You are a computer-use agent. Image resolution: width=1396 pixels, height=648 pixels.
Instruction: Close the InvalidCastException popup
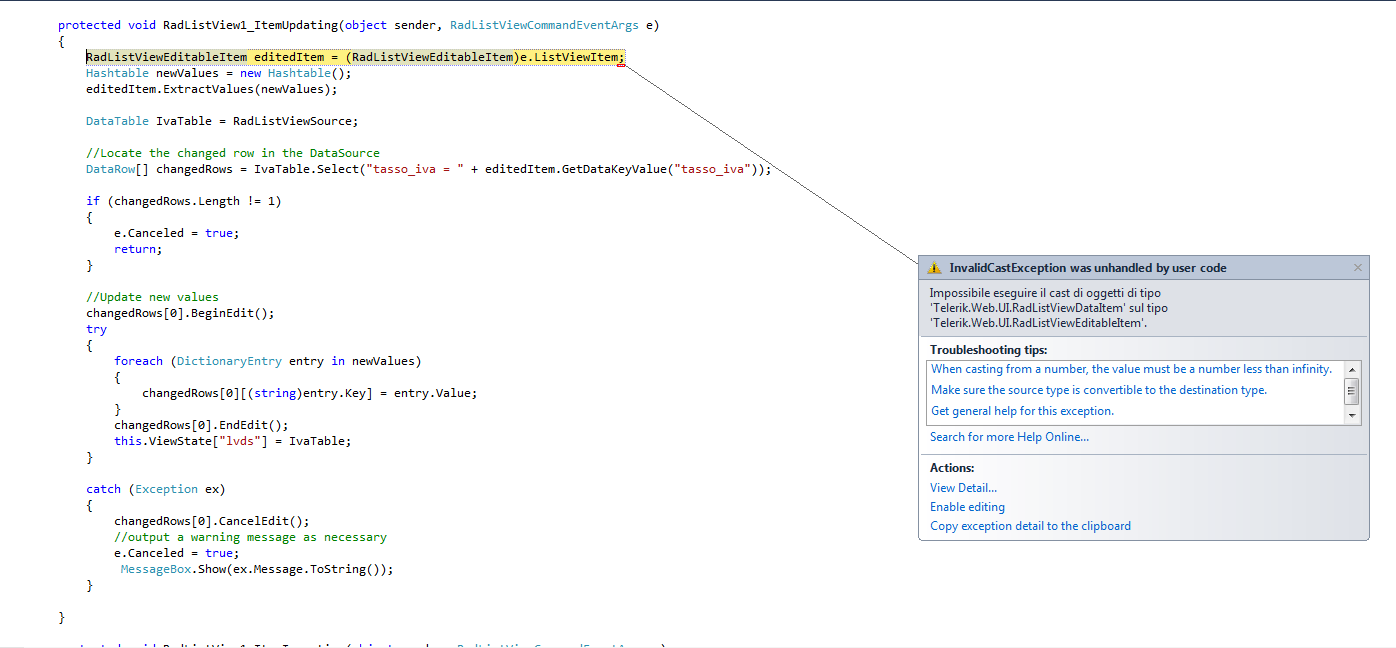(1357, 268)
